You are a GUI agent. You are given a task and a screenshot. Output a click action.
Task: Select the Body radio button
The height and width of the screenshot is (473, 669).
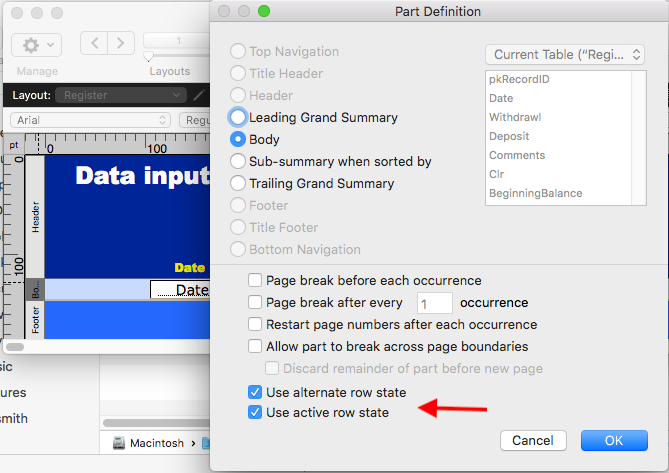tap(238, 139)
